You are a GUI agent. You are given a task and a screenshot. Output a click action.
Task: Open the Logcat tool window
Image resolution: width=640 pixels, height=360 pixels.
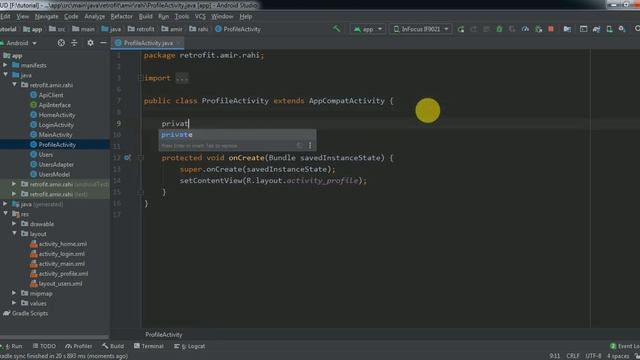[x=190, y=346]
